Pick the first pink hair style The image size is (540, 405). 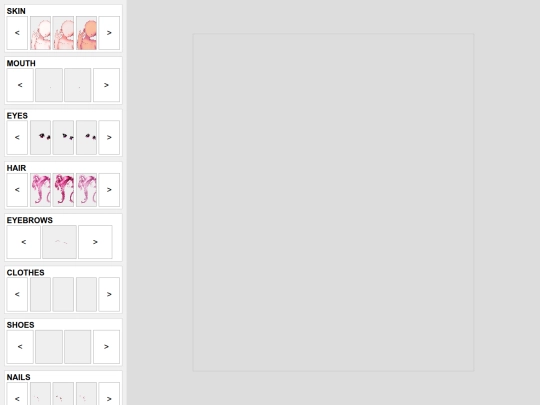point(40,190)
